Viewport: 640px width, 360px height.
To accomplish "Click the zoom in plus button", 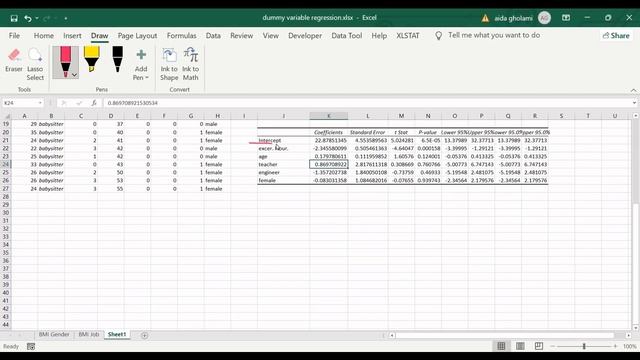I will pos(616,346).
